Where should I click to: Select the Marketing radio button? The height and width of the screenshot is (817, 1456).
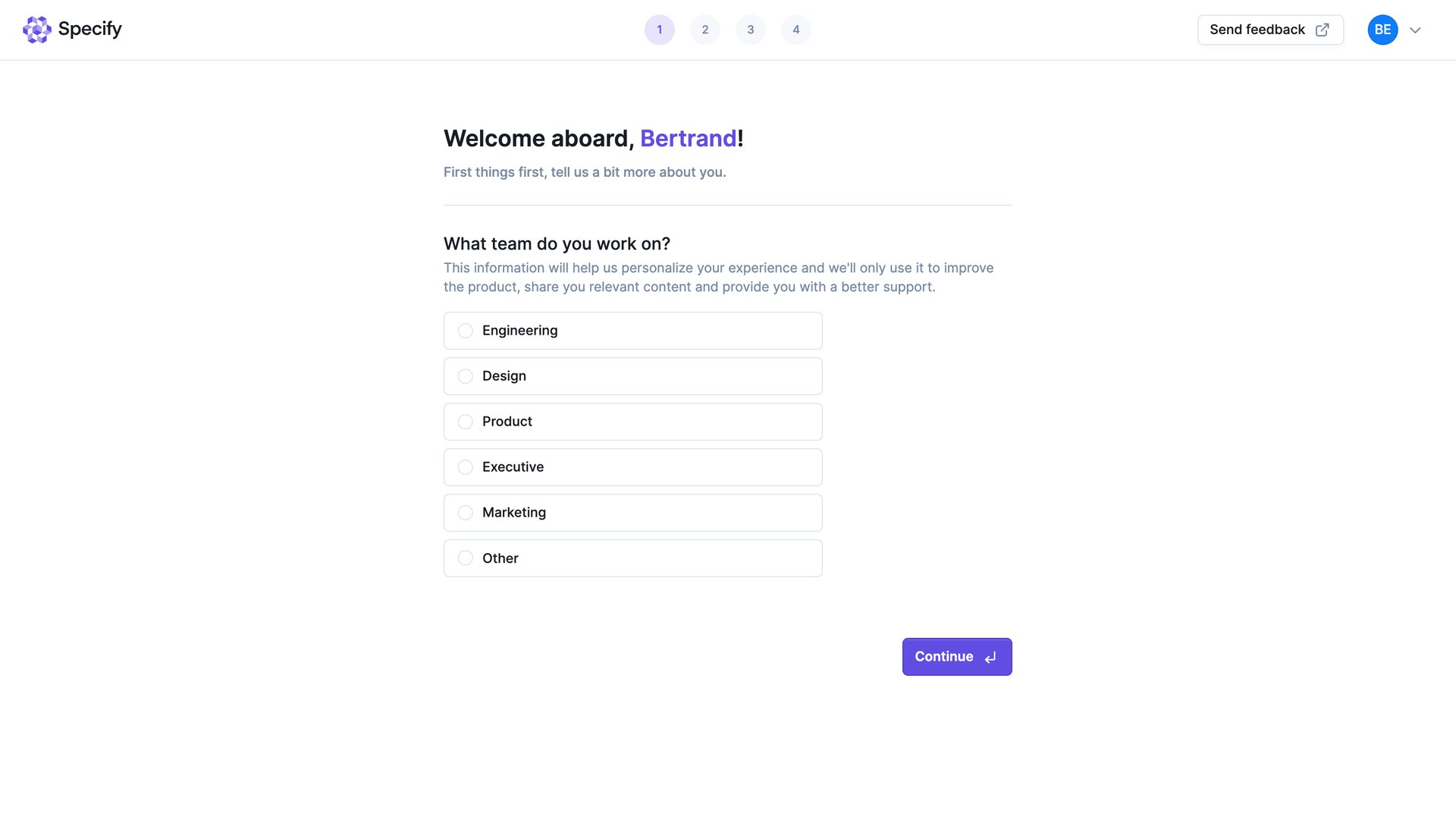465,513
